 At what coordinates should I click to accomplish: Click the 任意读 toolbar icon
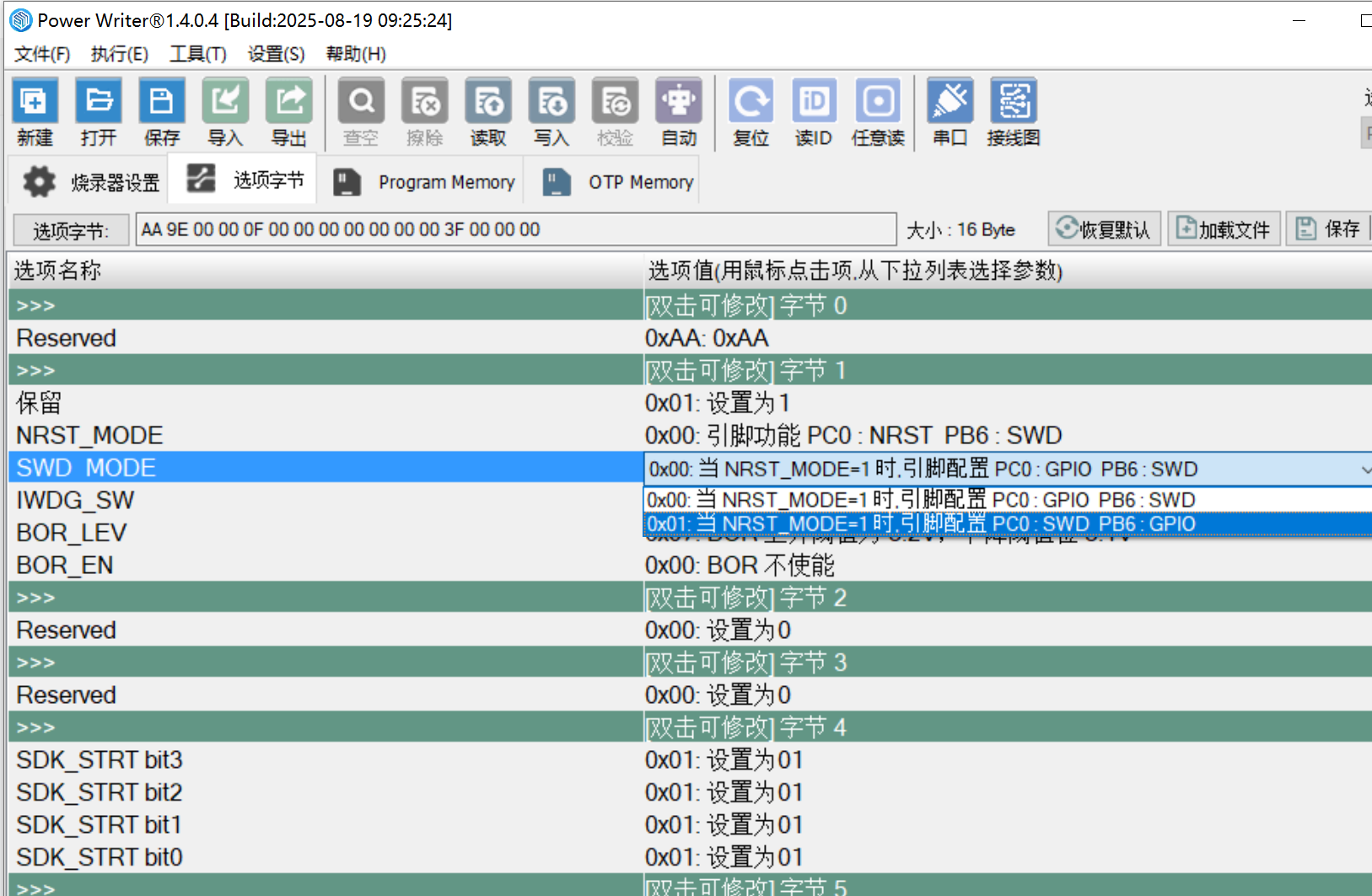coord(878,112)
